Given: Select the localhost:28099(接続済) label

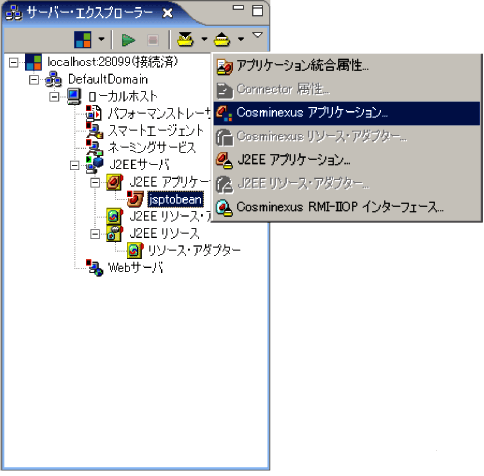Looking at the screenshot, I should [113, 62].
